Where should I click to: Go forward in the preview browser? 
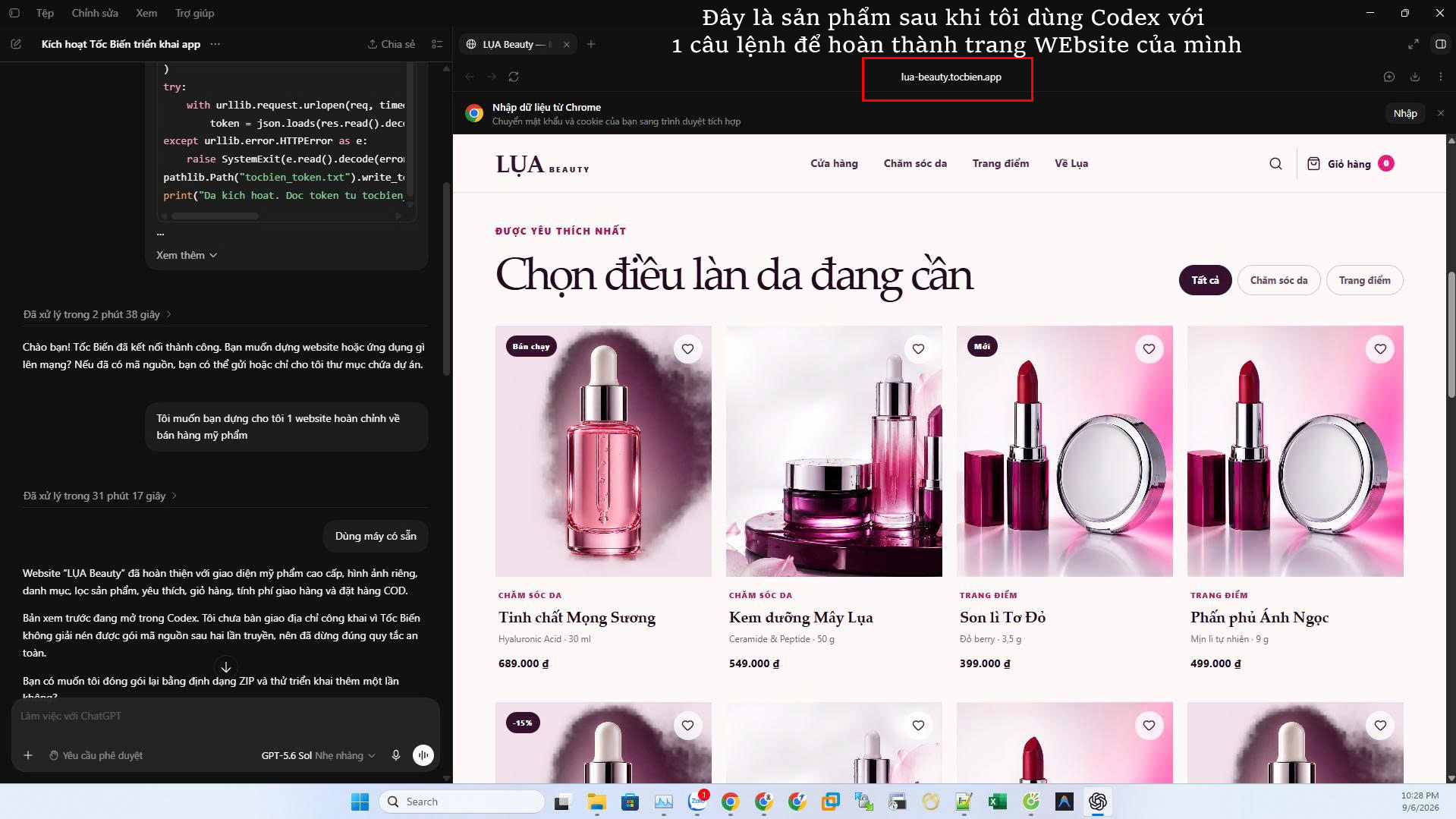click(x=492, y=77)
